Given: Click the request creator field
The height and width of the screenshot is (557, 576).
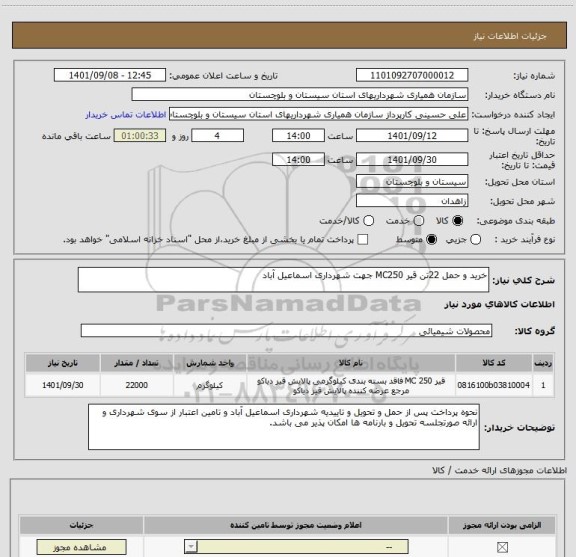Looking at the screenshot, I should [318, 115].
